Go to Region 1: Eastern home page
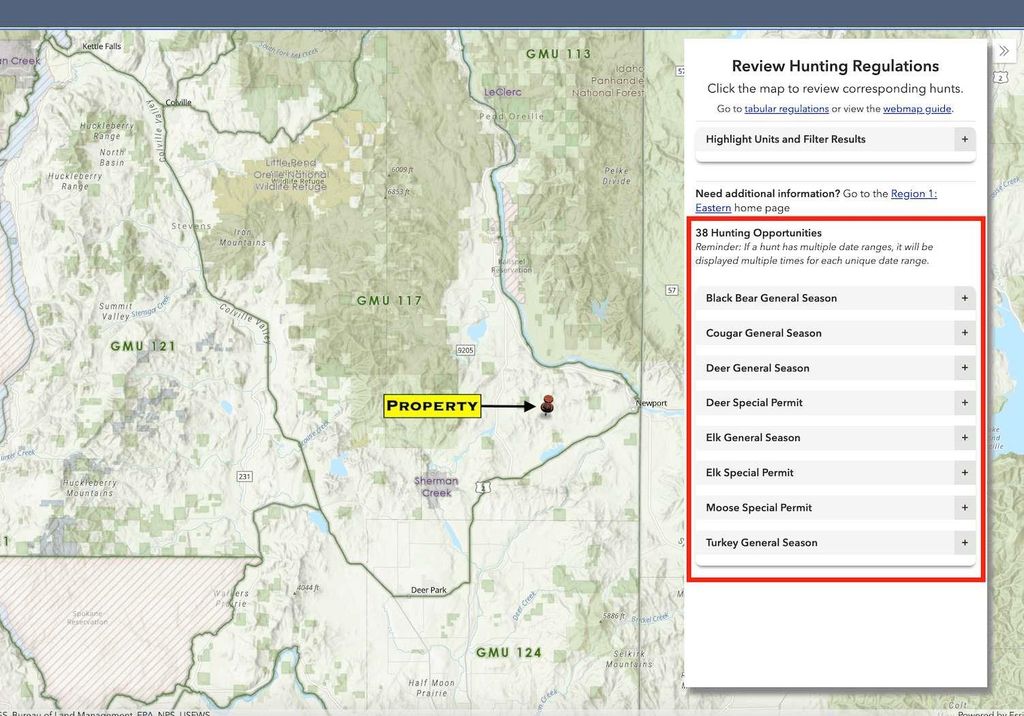Image resolution: width=1024 pixels, height=716 pixels. [913, 194]
